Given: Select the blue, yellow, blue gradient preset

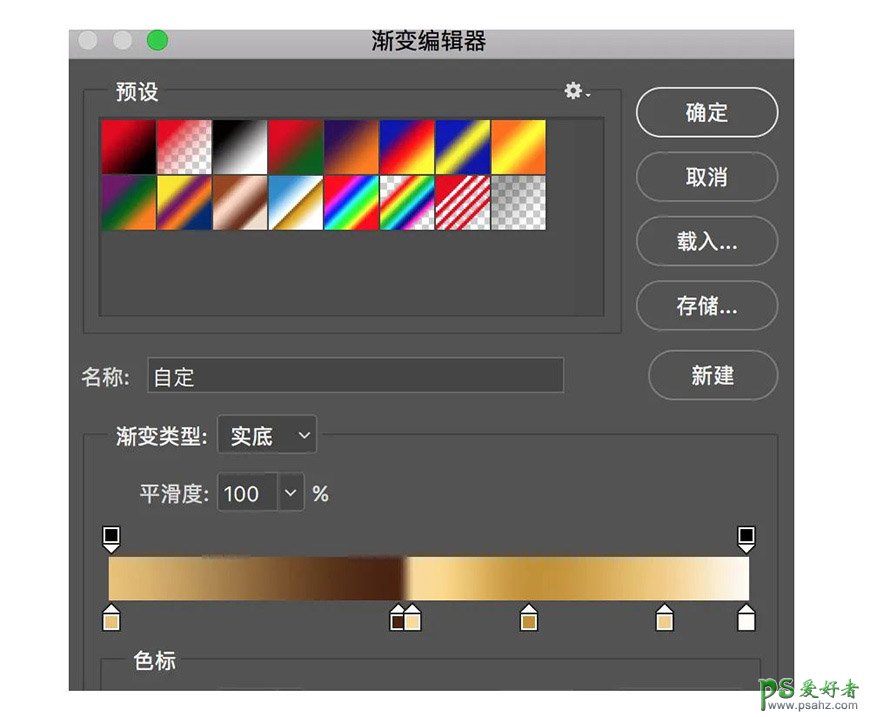Looking at the screenshot, I should tap(463, 147).
